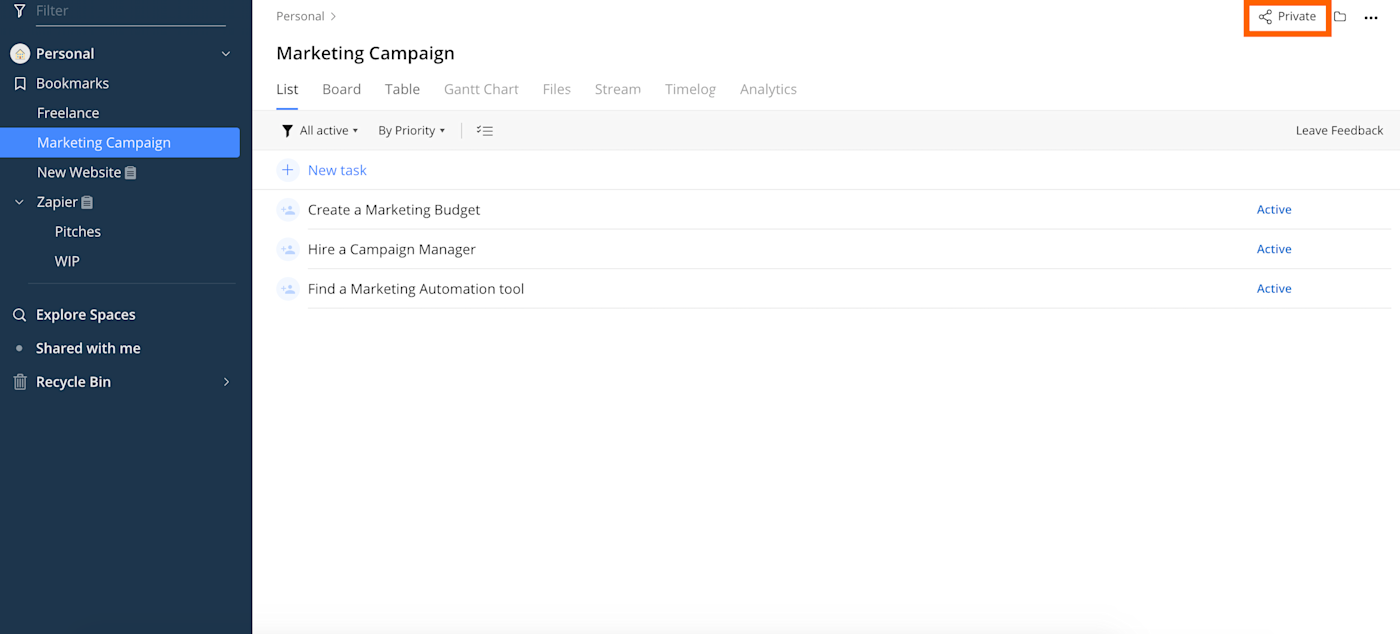Change status Active of Automation tool task
The image size is (1400, 634).
1274,289
